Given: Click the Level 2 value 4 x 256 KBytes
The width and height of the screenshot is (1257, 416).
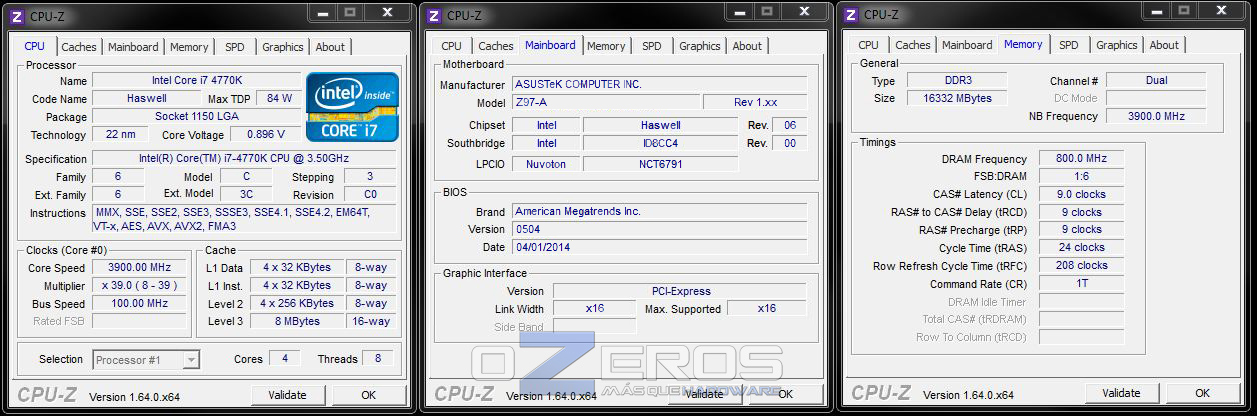Looking at the screenshot, I should pyautogui.click(x=297, y=303).
